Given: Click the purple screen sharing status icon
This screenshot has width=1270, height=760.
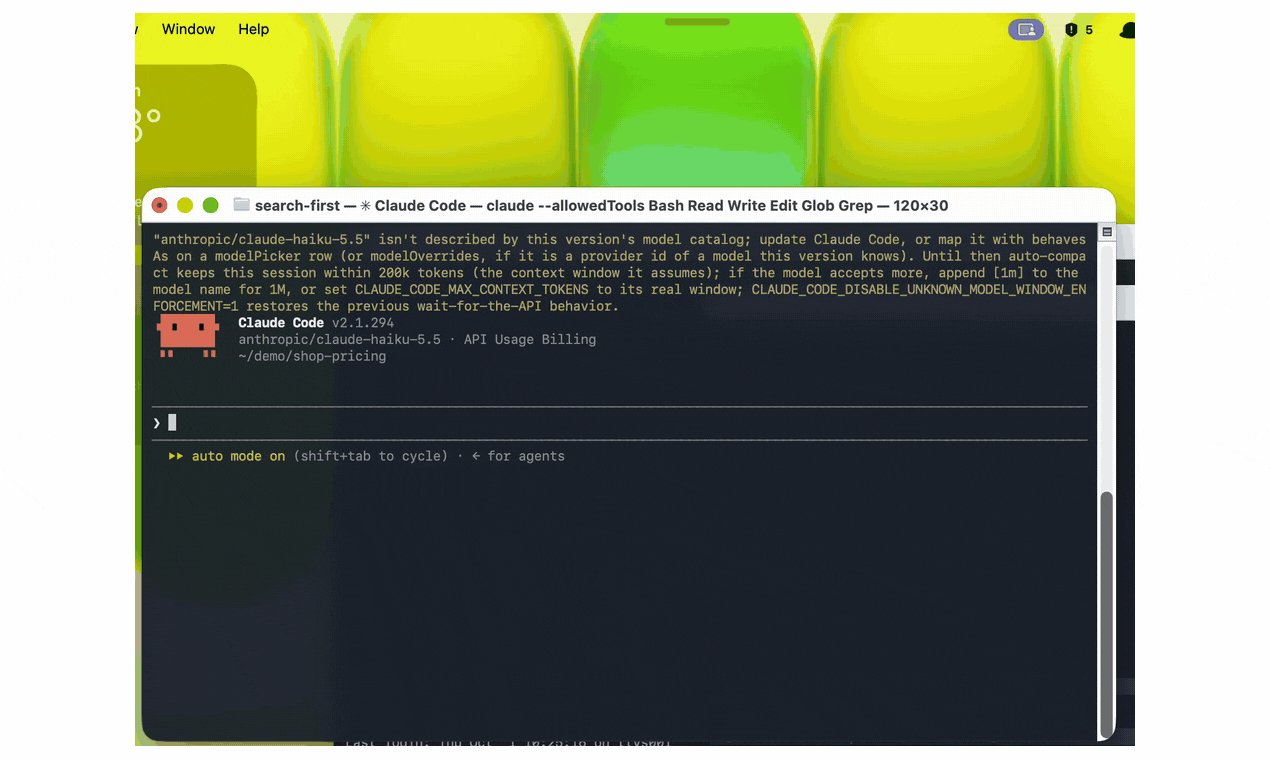Looking at the screenshot, I should [1026, 30].
